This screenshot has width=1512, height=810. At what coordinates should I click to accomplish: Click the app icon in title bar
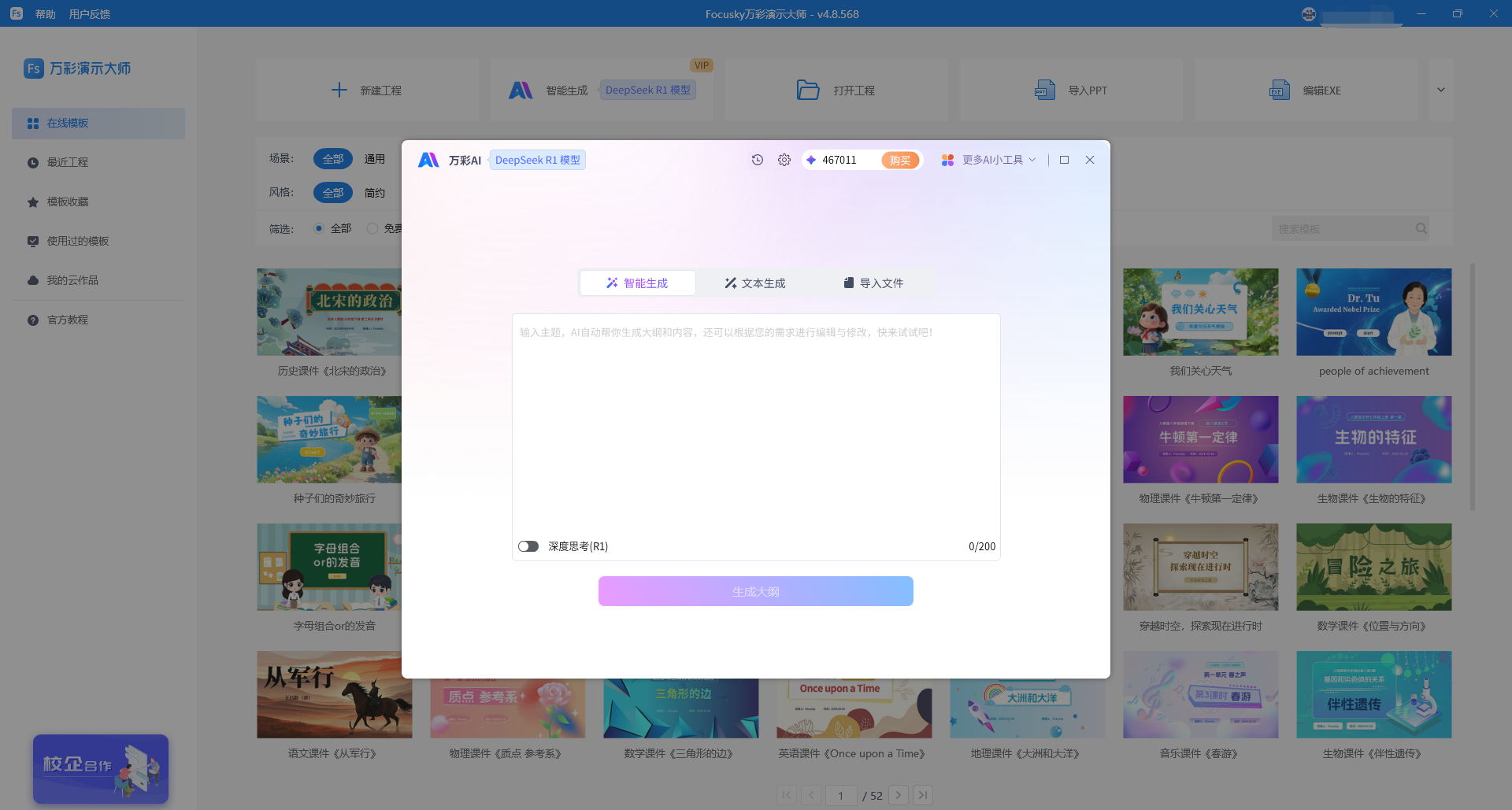tap(17, 13)
